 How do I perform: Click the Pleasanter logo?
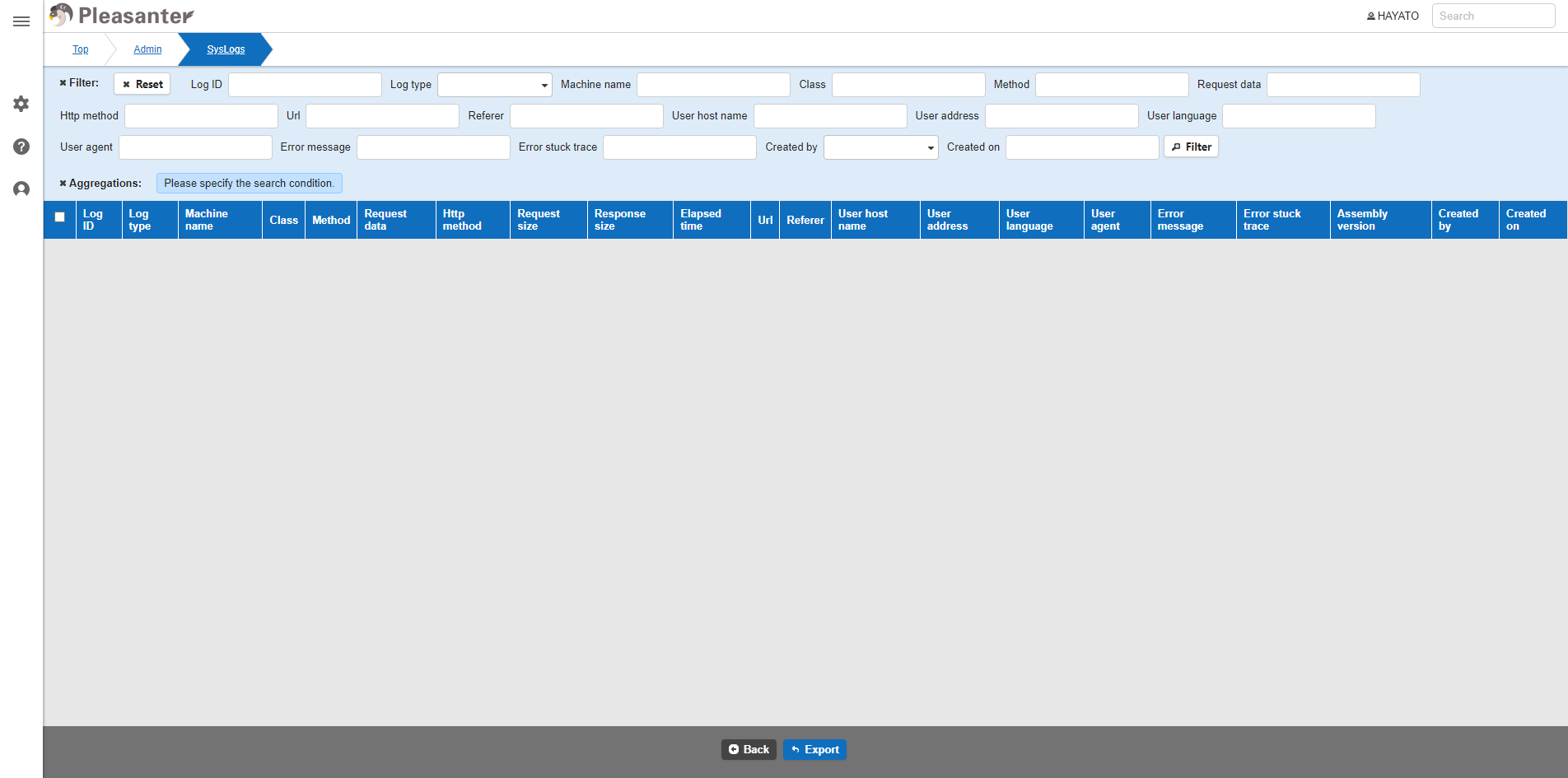tap(122, 15)
